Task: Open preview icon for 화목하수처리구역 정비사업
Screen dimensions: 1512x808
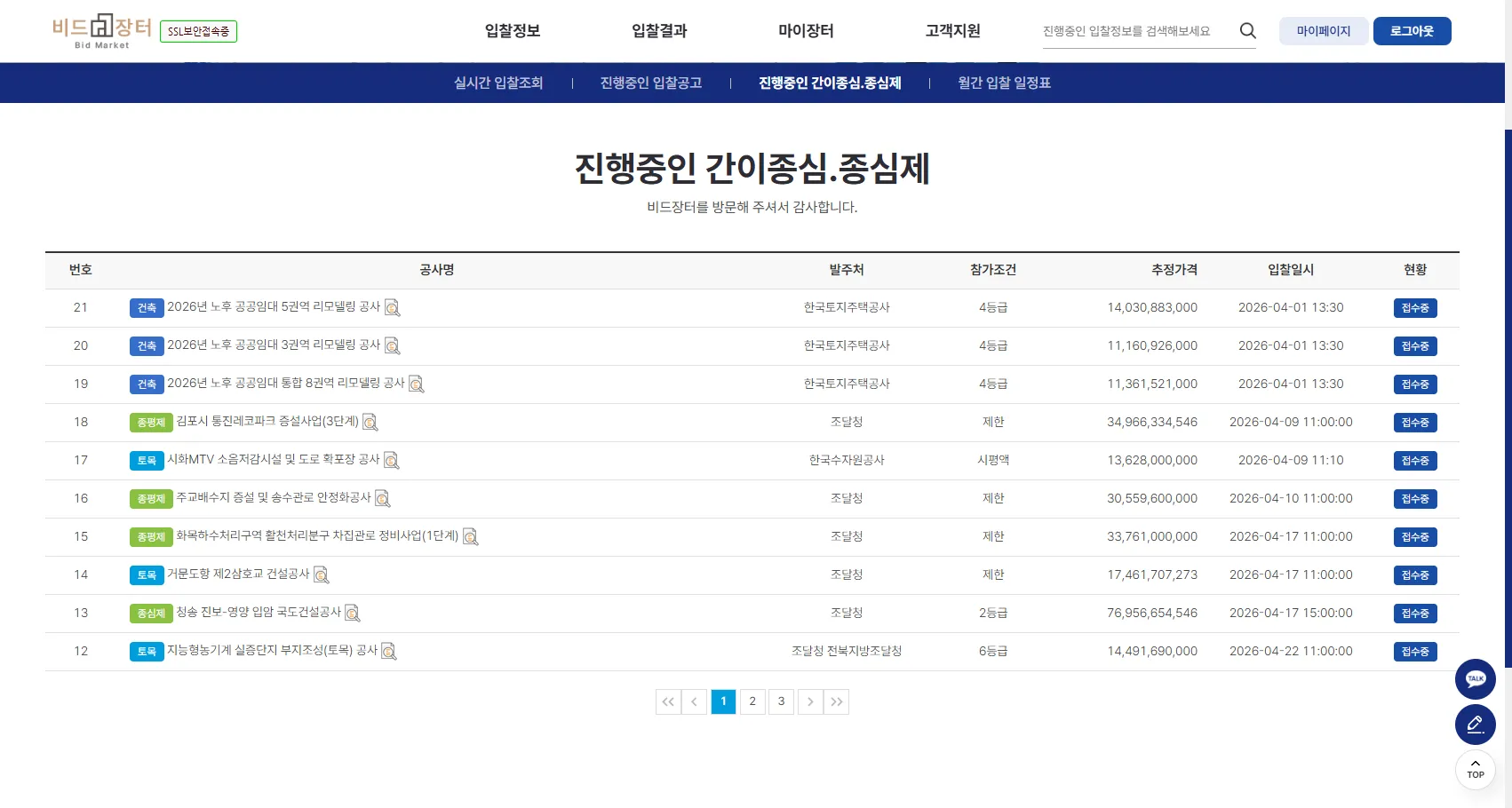Action: click(x=471, y=537)
